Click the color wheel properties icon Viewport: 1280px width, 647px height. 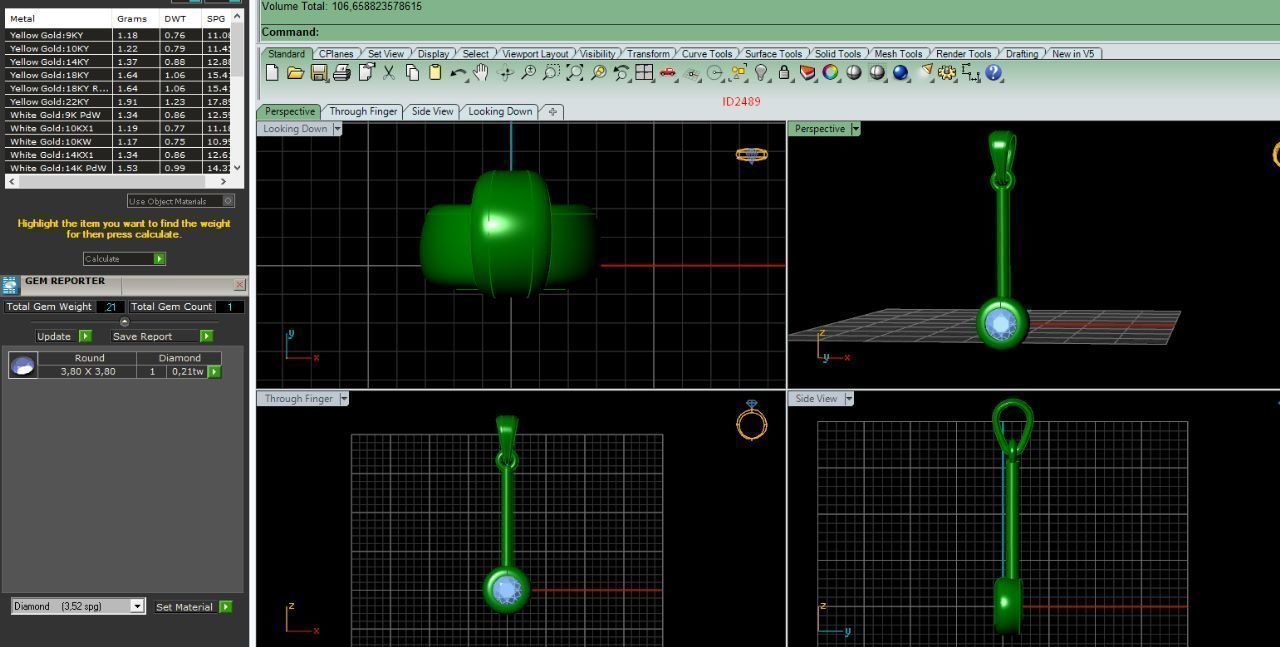click(x=830, y=72)
